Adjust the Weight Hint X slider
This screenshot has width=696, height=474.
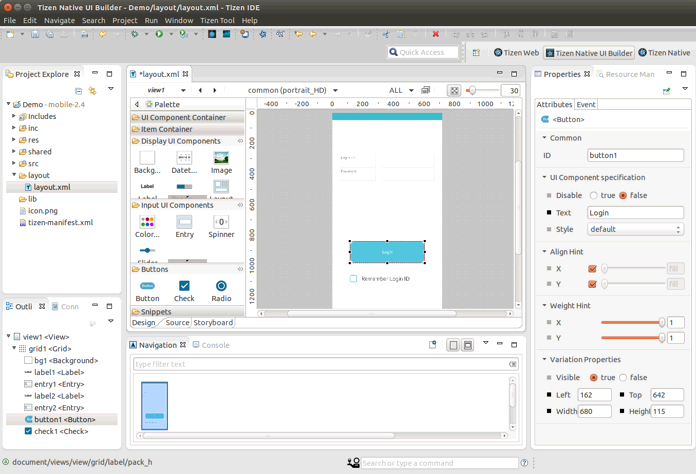click(x=661, y=322)
